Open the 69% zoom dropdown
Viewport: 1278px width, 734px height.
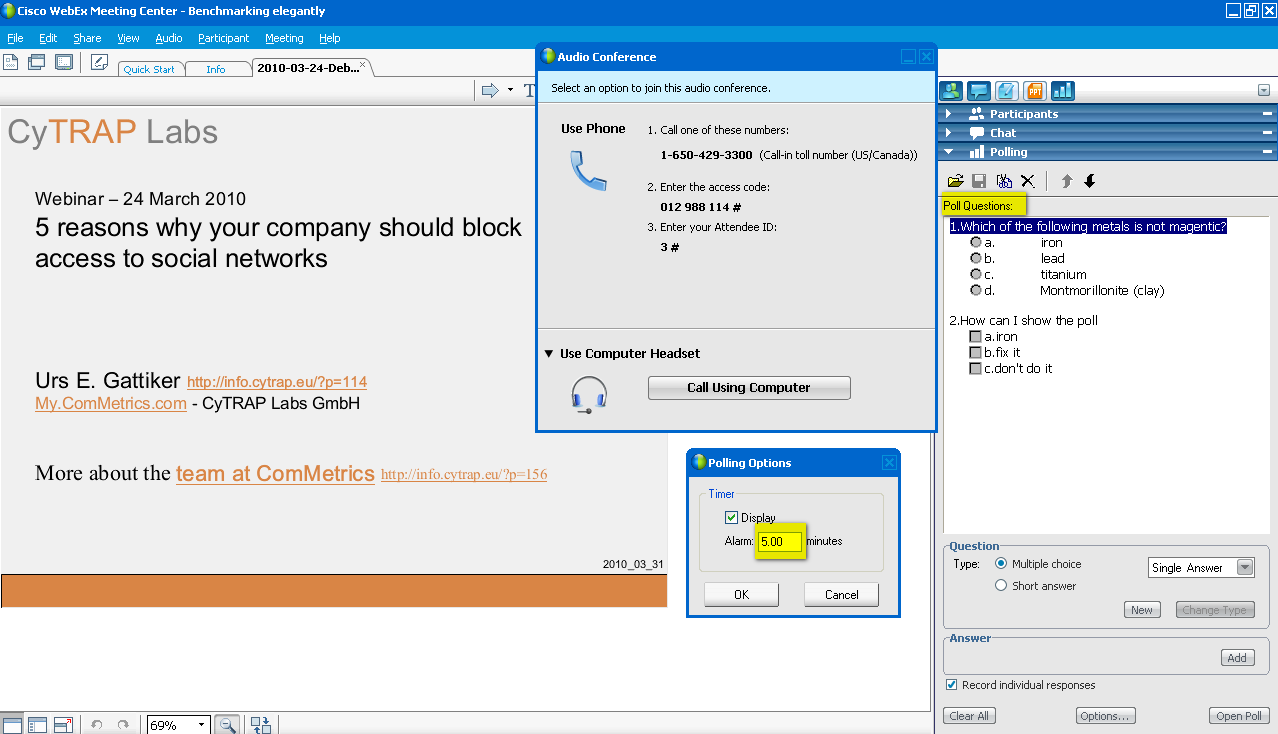pyautogui.click(x=201, y=724)
